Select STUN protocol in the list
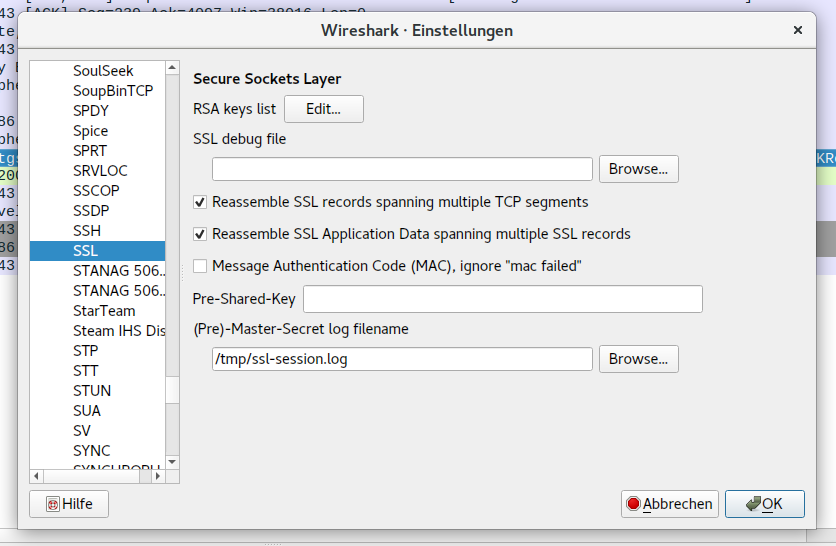 92,391
